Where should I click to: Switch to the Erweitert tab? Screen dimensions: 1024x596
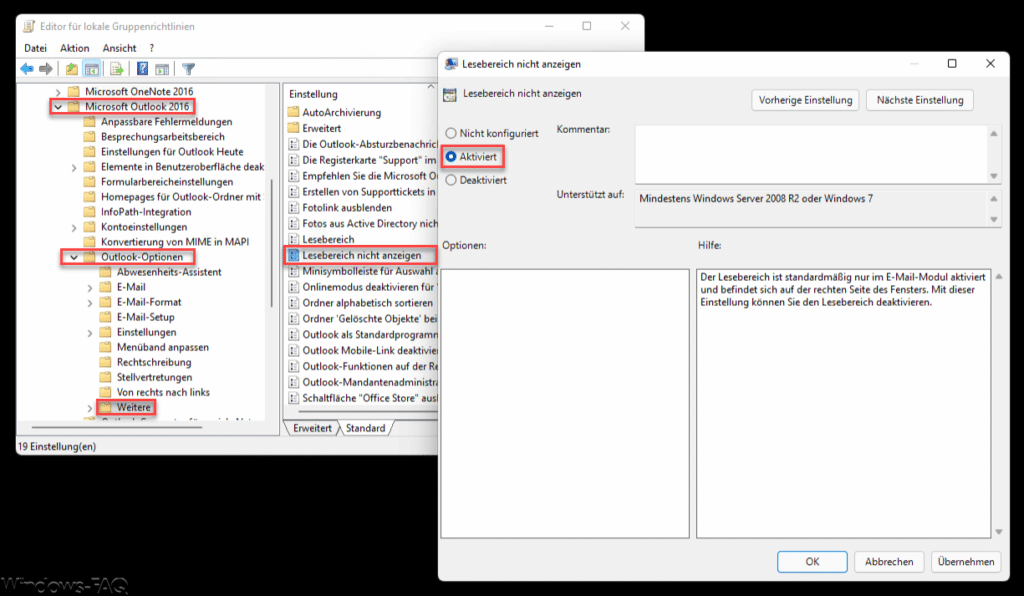[x=312, y=428]
